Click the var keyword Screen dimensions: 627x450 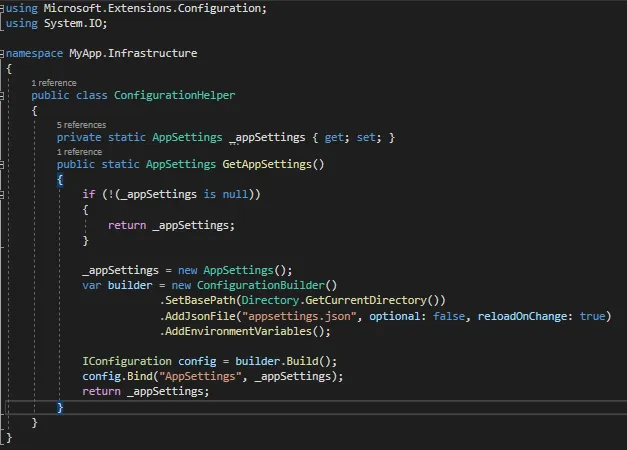pos(92,285)
